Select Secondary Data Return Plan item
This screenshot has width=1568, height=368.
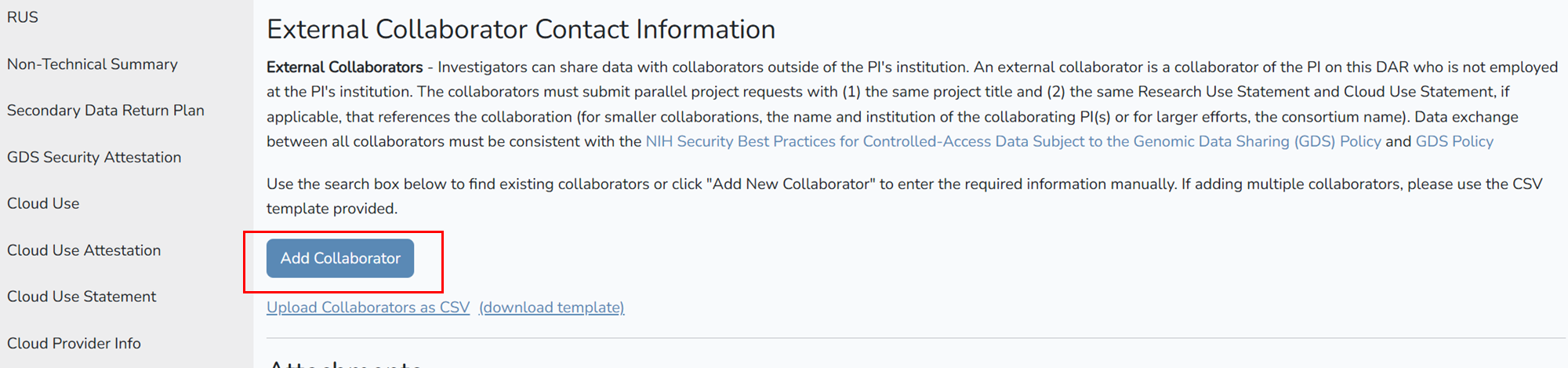click(106, 111)
